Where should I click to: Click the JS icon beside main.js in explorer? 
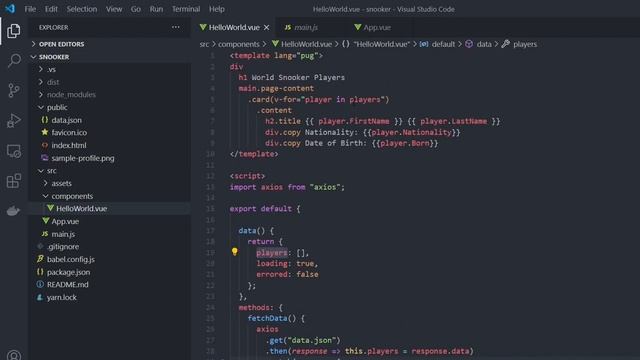click(45, 234)
